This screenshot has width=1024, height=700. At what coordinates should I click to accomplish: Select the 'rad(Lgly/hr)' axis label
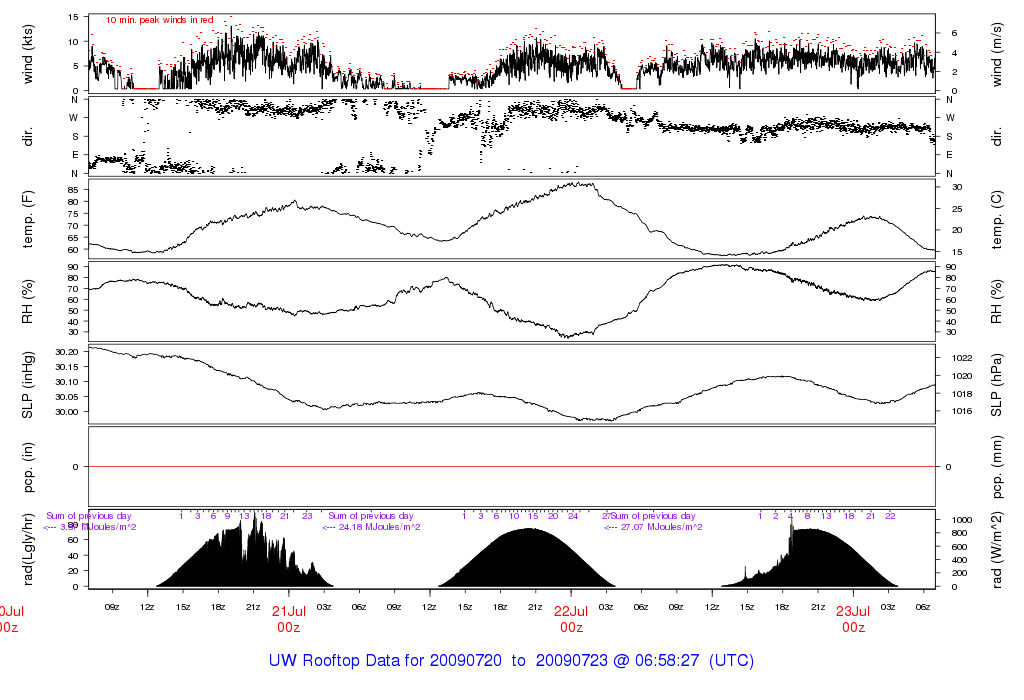[27, 549]
